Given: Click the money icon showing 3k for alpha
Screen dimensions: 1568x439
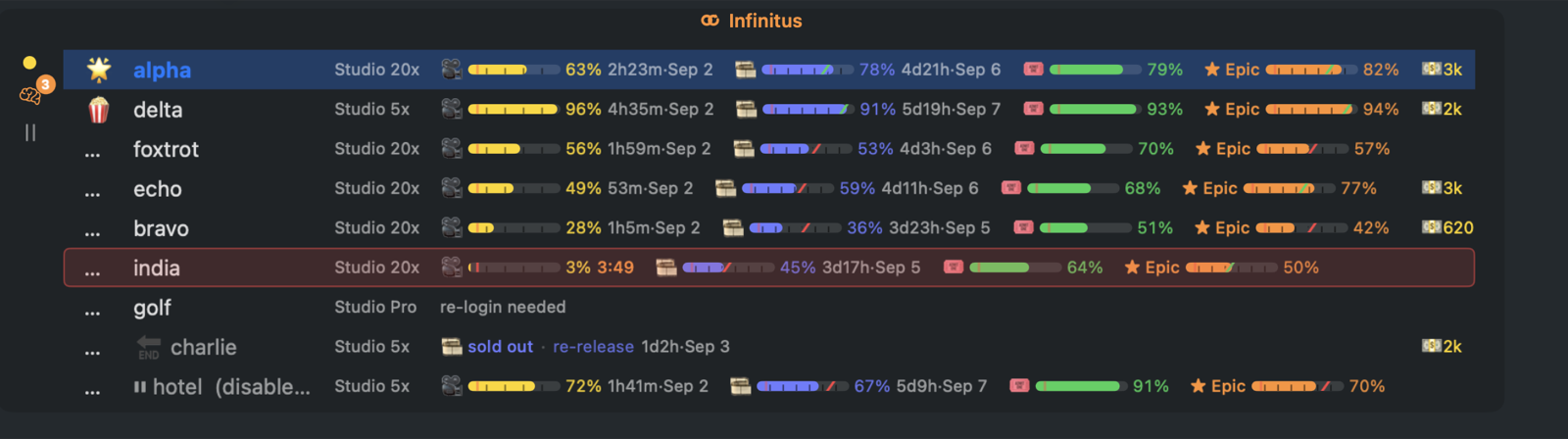Looking at the screenshot, I should pyautogui.click(x=1432, y=69).
